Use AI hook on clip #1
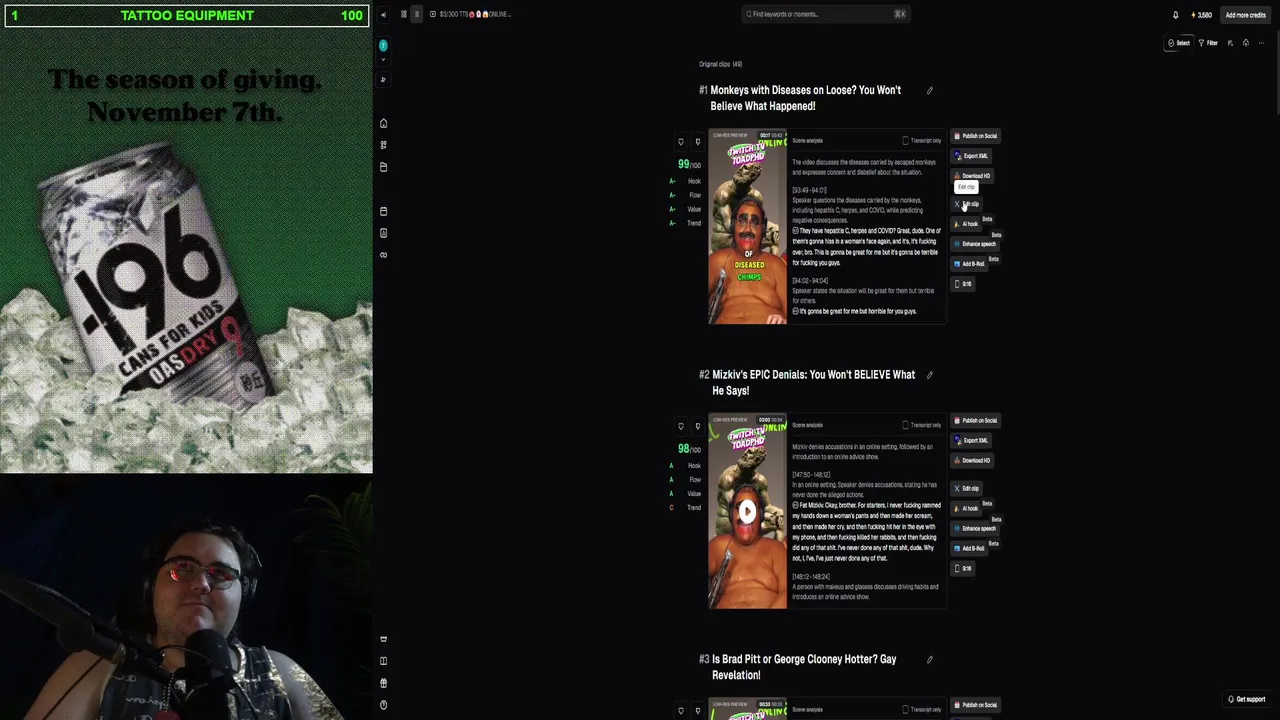1280x720 pixels. point(967,224)
